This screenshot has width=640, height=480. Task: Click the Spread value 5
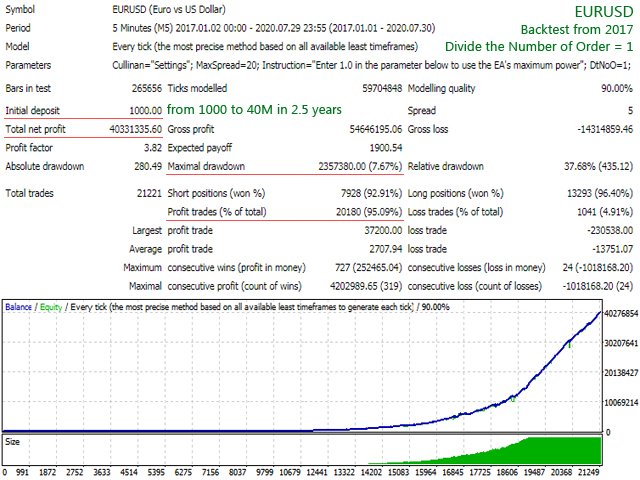tap(630, 111)
